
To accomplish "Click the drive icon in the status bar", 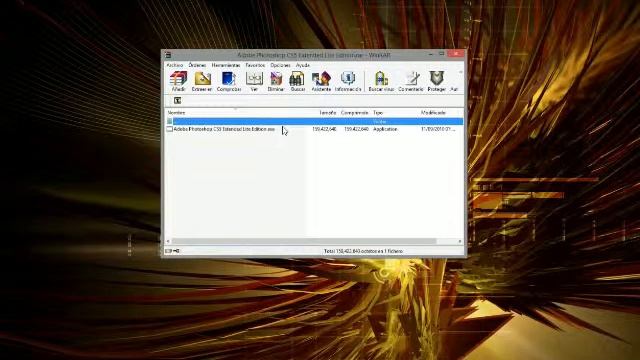I will tap(168, 251).
